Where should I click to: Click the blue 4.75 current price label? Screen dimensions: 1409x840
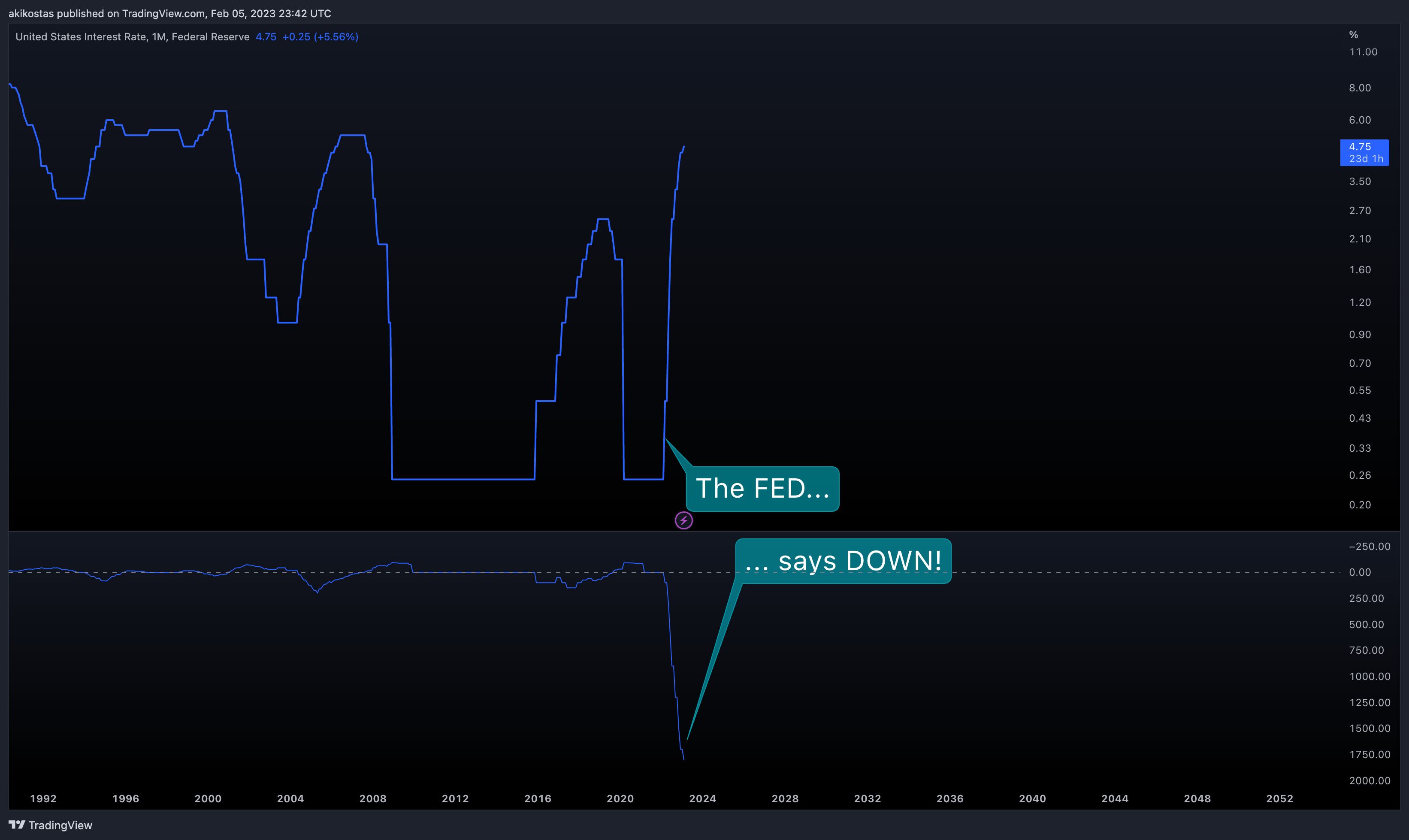pyautogui.click(x=1364, y=153)
